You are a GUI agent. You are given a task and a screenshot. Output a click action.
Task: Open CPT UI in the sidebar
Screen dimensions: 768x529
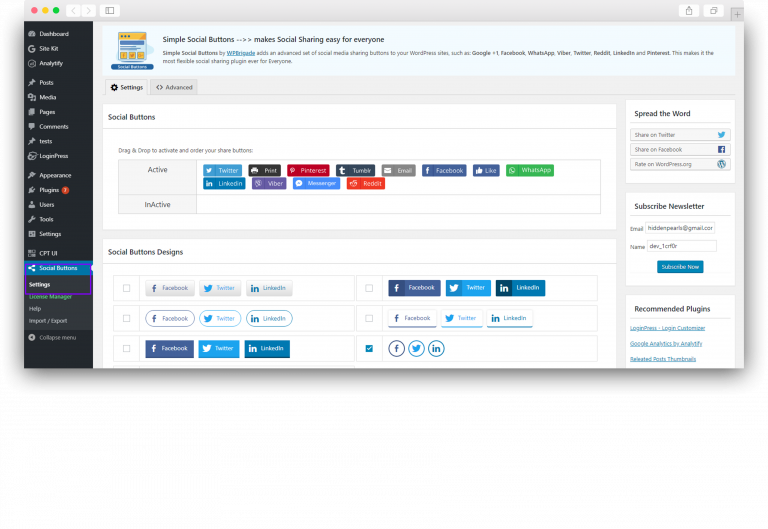pos(48,253)
